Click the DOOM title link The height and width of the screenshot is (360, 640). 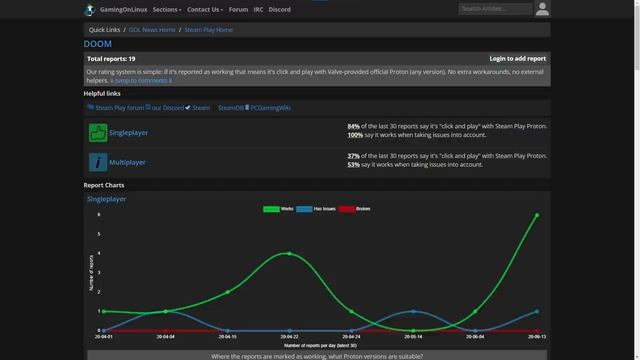(98, 44)
